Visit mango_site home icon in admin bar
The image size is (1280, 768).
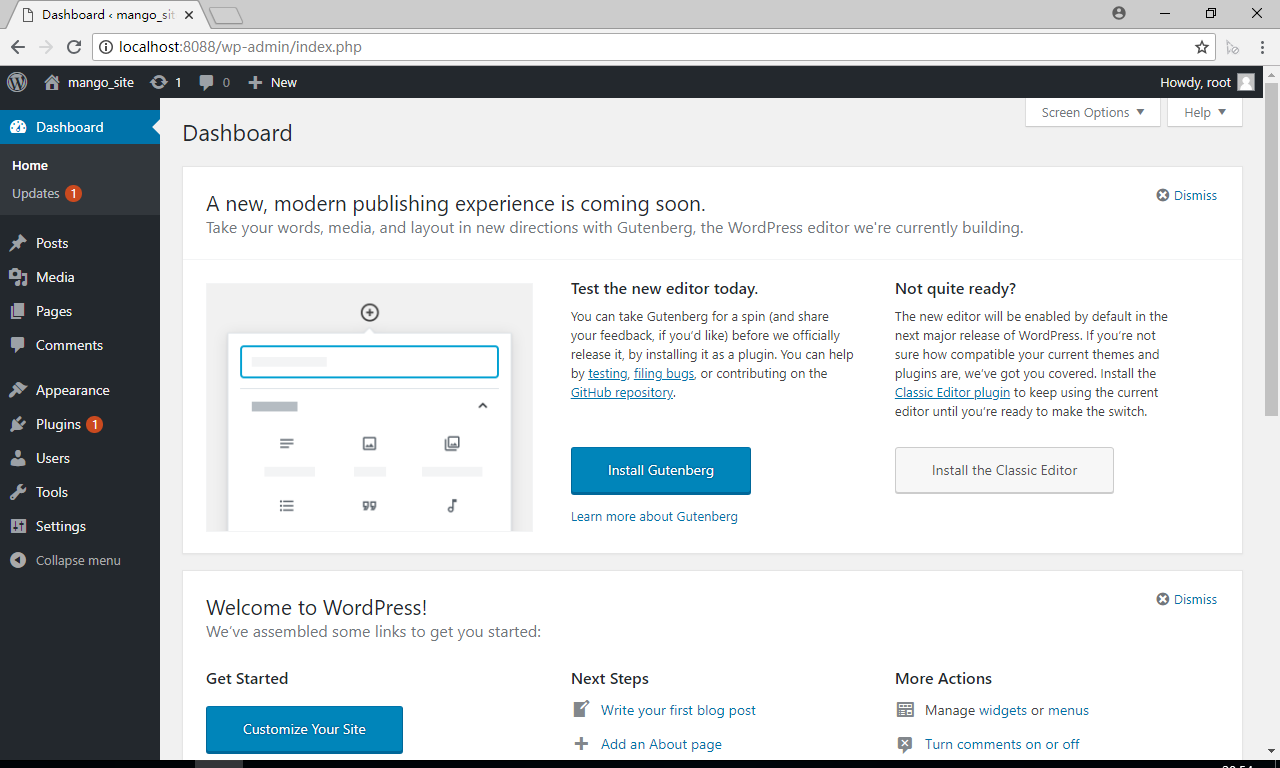[x=52, y=82]
